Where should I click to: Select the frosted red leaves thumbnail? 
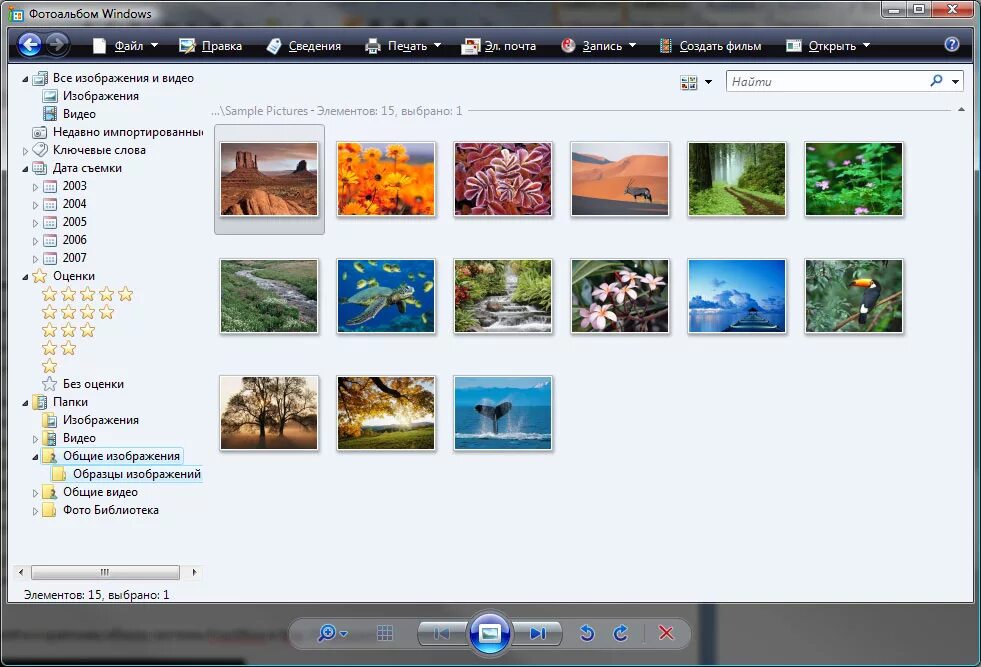pos(503,179)
